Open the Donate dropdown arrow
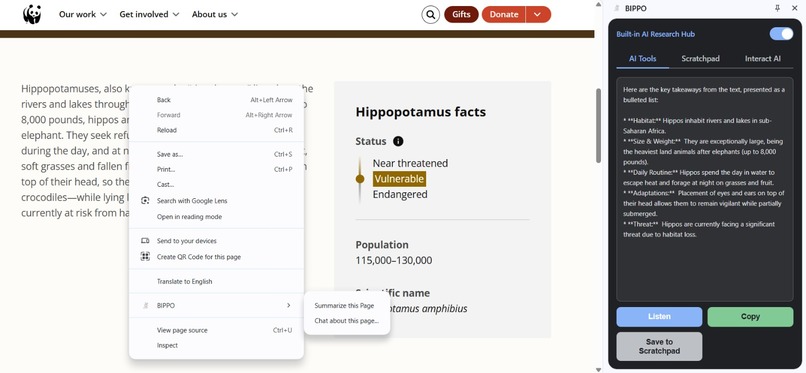The width and height of the screenshot is (806, 373). click(x=538, y=14)
